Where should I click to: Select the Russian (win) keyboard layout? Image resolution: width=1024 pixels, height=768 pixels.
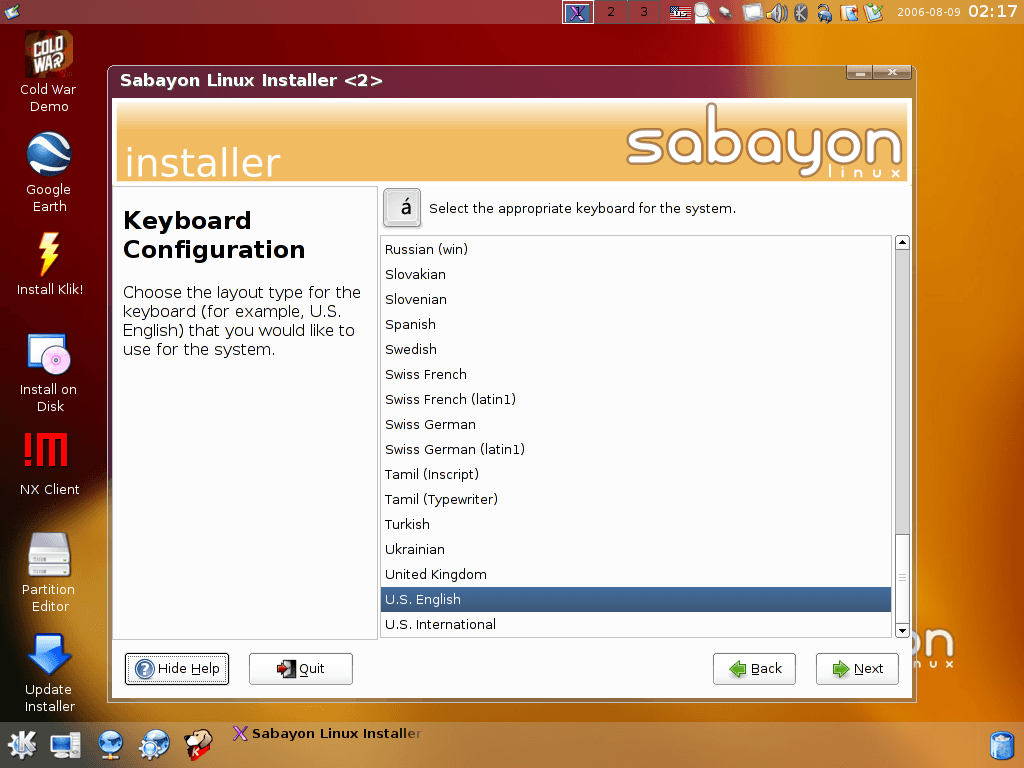[635, 249]
